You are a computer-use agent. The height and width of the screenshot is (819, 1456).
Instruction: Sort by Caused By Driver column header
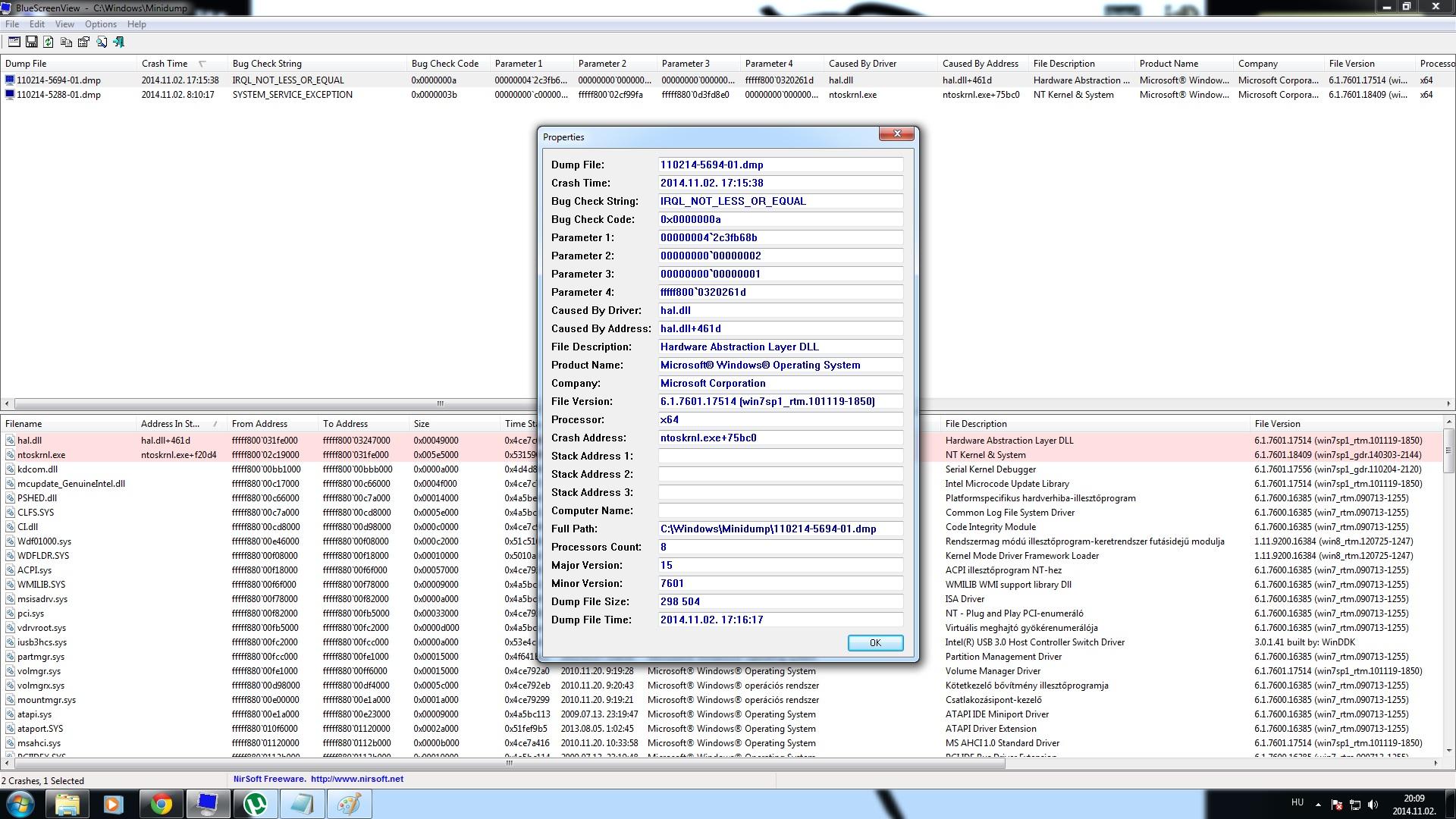pyautogui.click(x=880, y=64)
